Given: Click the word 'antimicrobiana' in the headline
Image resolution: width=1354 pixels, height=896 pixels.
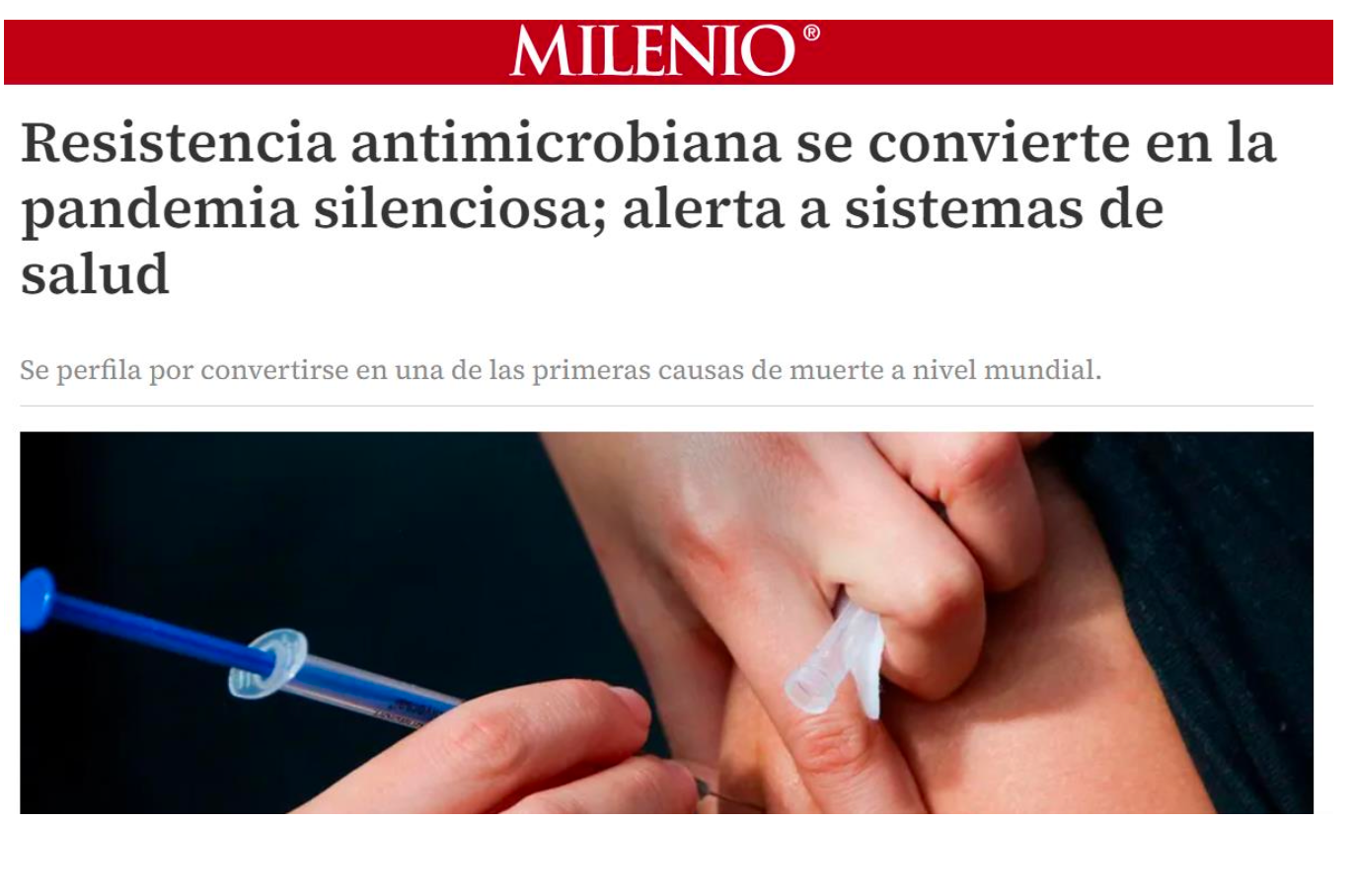Looking at the screenshot, I should [566, 143].
